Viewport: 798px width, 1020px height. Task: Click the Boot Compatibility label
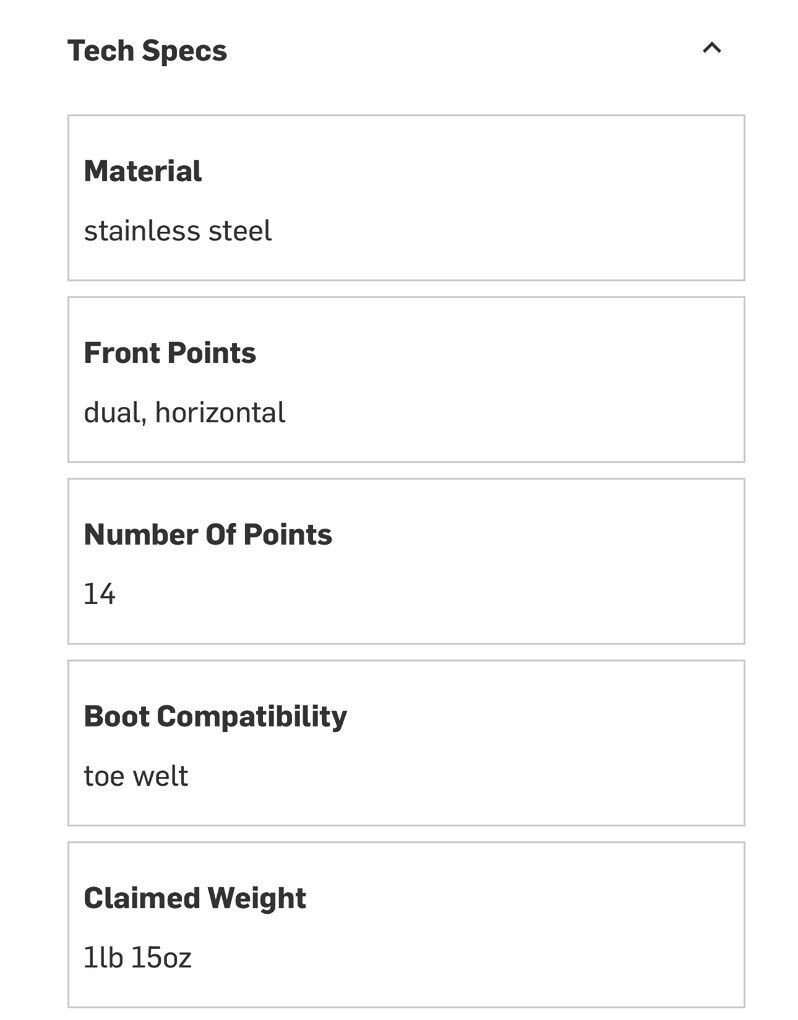(215, 716)
